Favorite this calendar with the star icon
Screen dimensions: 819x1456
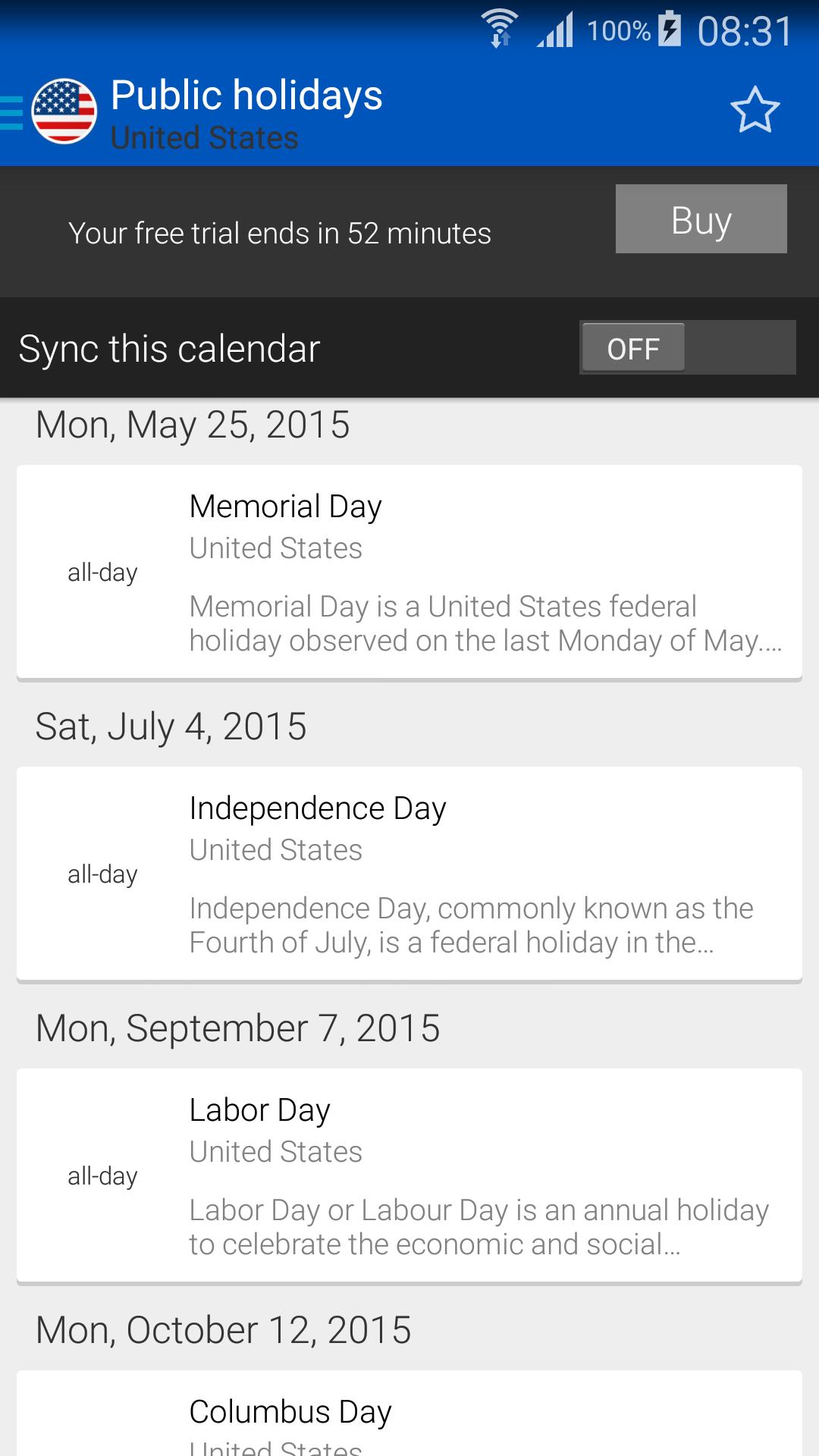[755, 111]
